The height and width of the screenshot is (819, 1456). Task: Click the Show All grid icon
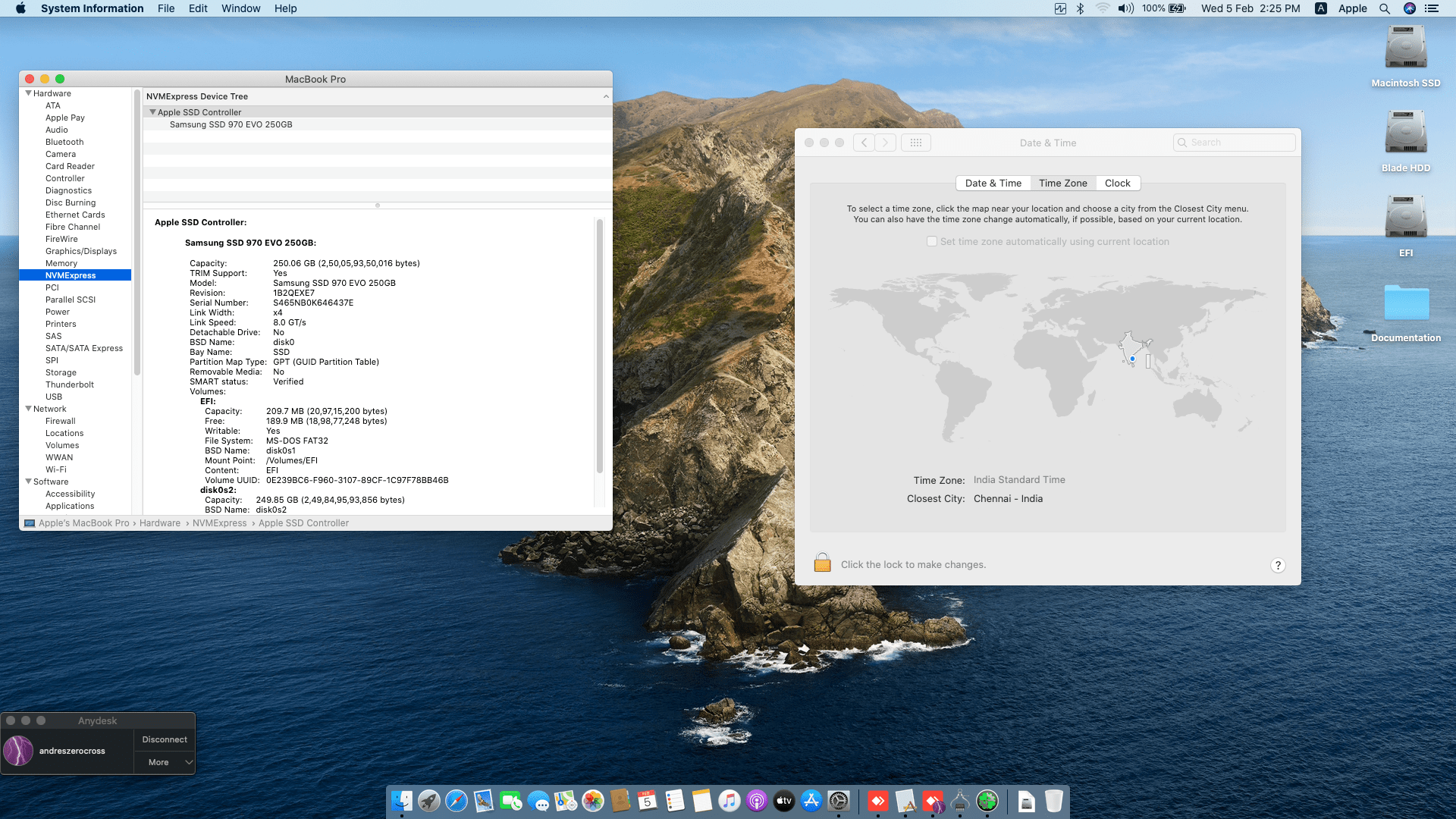915,143
